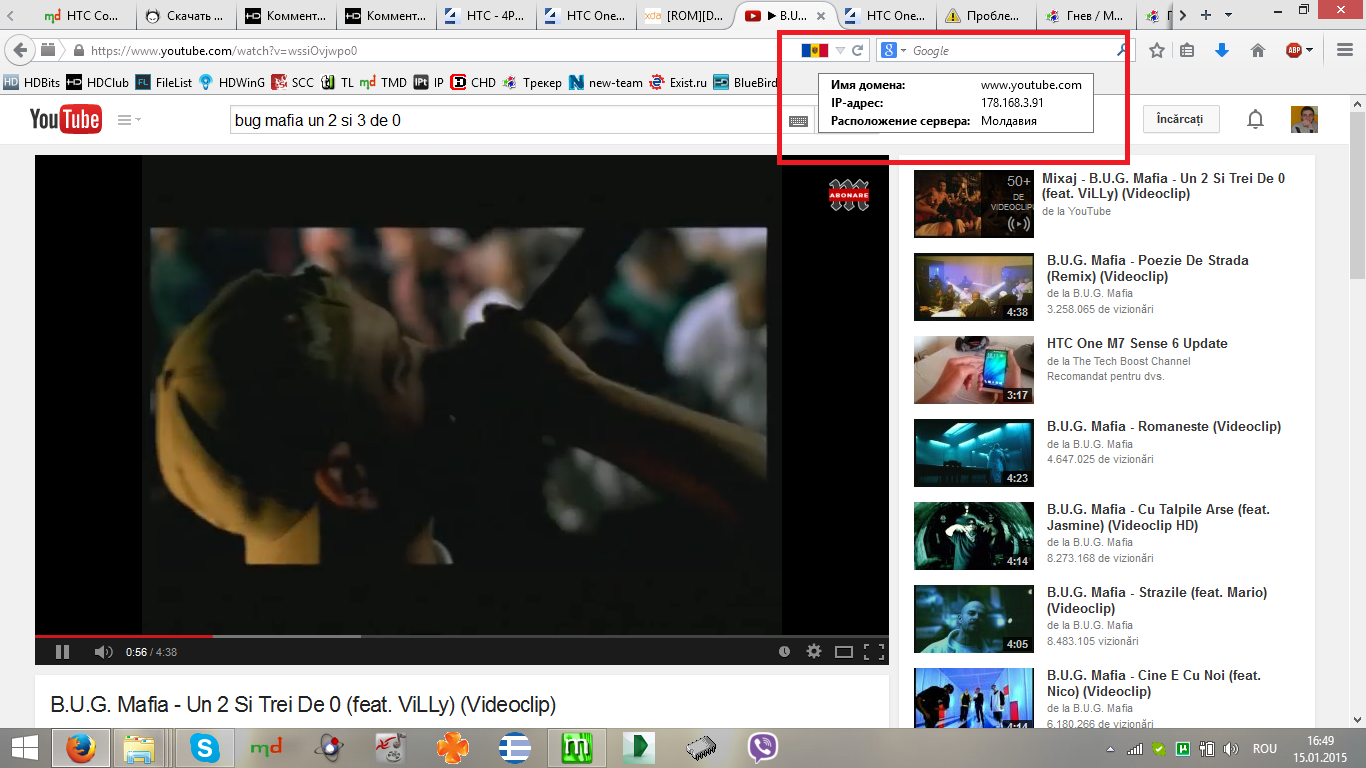Toggle theater mode on the player
This screenshot has width=1366, height=768.
pos(844,652)
